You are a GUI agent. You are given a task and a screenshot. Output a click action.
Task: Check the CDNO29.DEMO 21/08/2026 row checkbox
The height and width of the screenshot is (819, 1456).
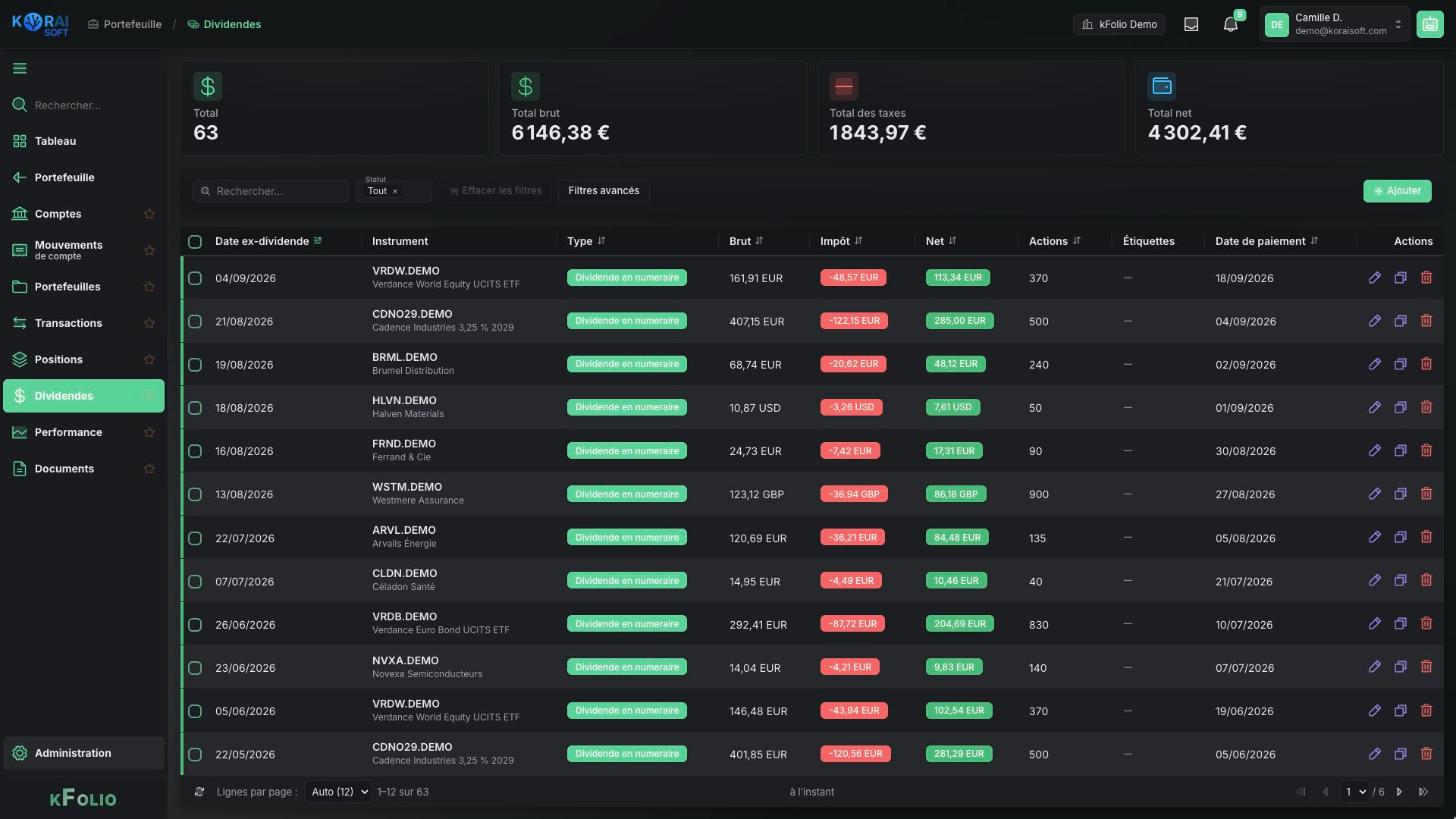(x=195, y=321)
